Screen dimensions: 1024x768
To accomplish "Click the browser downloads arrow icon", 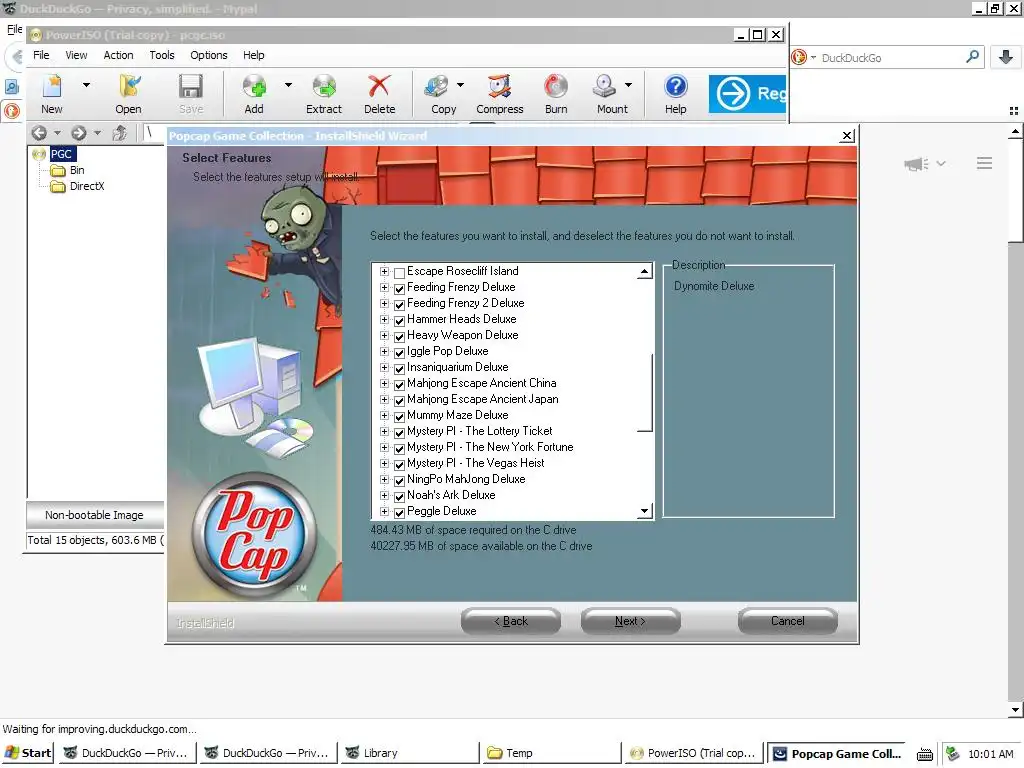I will click(x=1006, y=57).
